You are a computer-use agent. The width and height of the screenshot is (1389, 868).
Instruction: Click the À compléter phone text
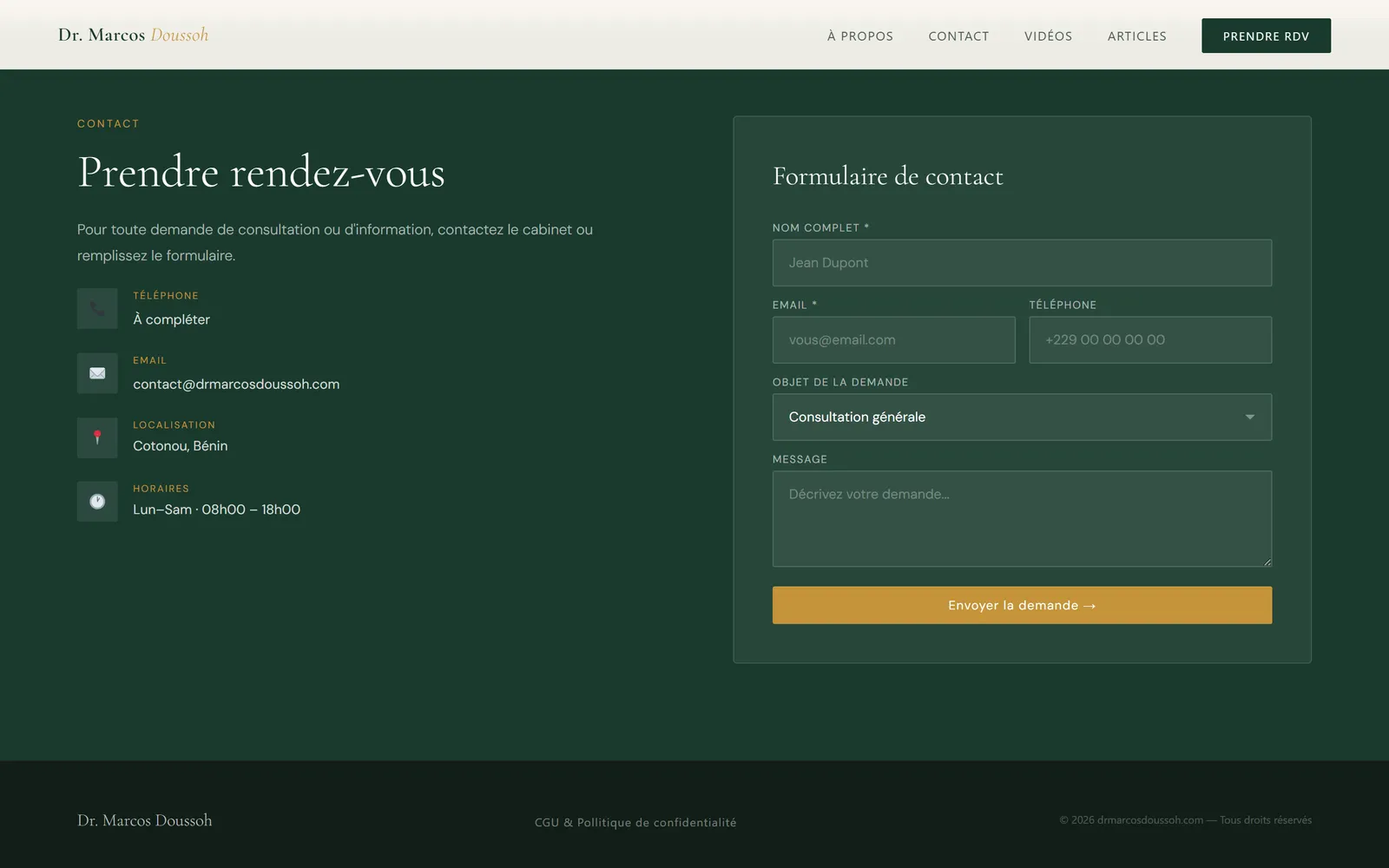[x=171, y=319]
